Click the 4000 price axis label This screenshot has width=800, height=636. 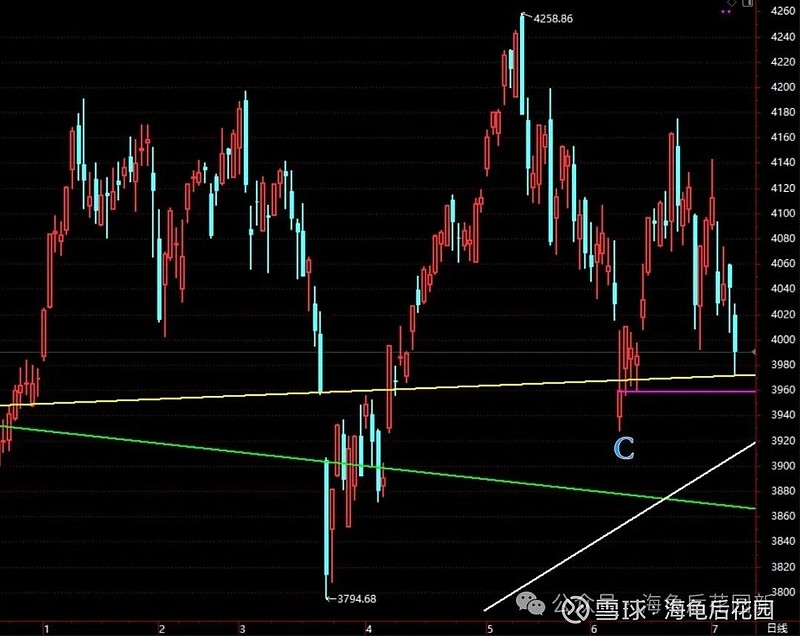click(783, 339)
